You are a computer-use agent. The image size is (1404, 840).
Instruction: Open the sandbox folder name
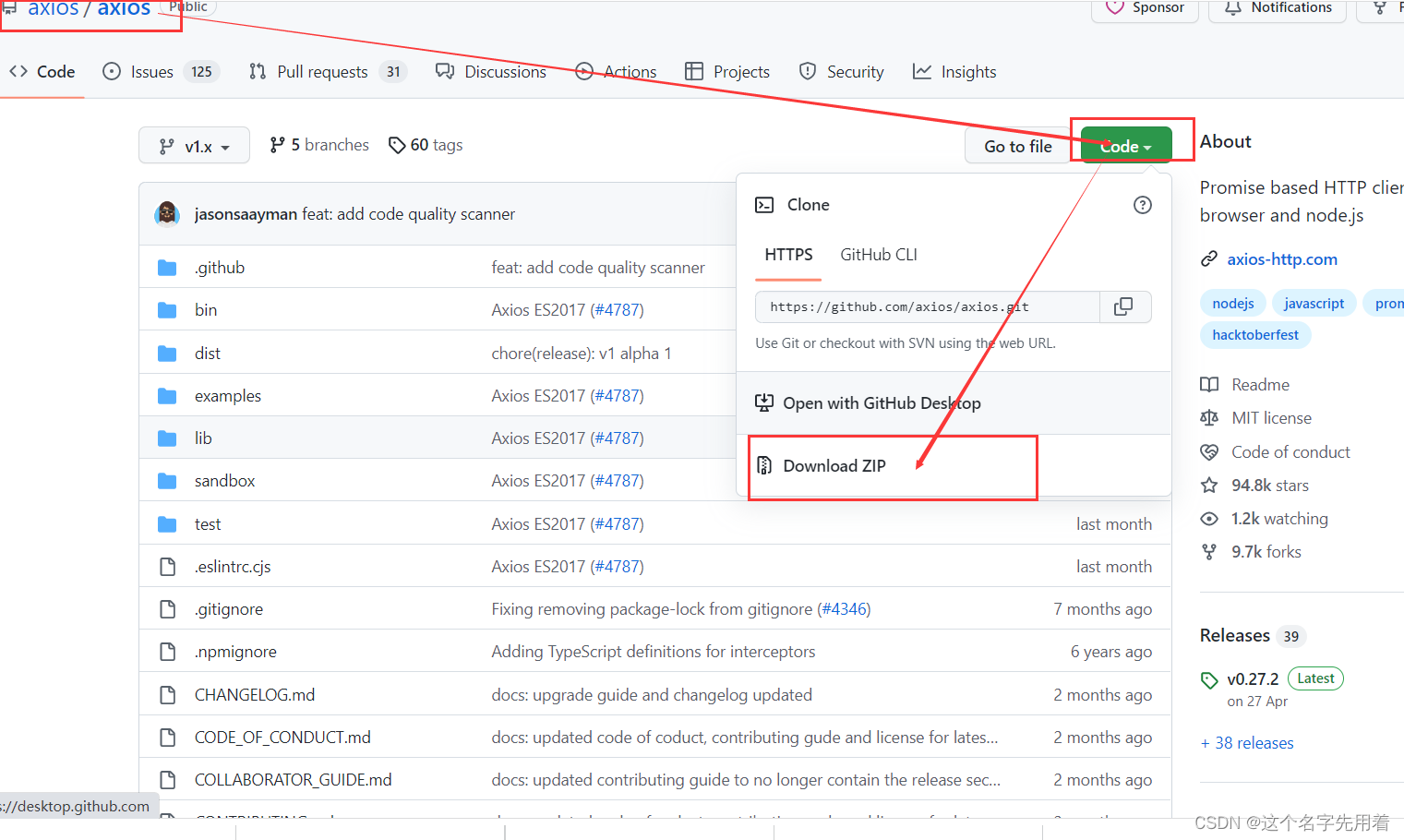pos(224,481)
